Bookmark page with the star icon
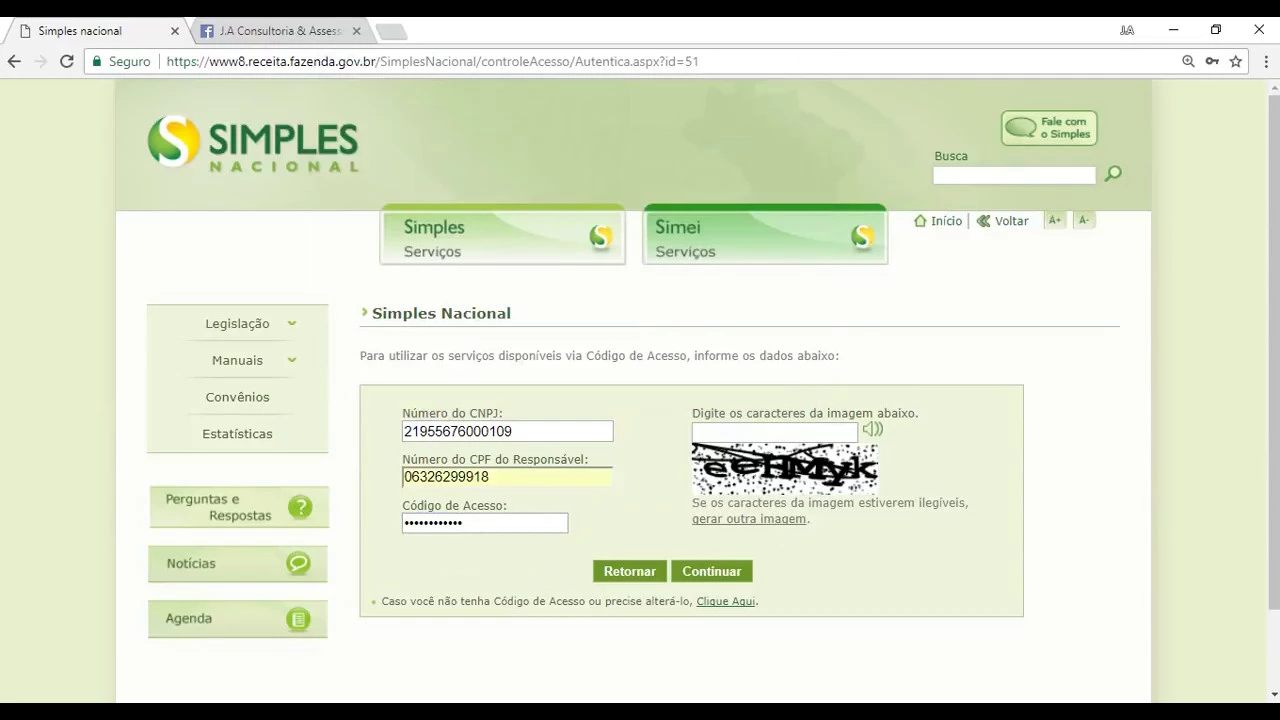Image resolution: width=1280 pixels, height=720 pixels. point(1236,61)
